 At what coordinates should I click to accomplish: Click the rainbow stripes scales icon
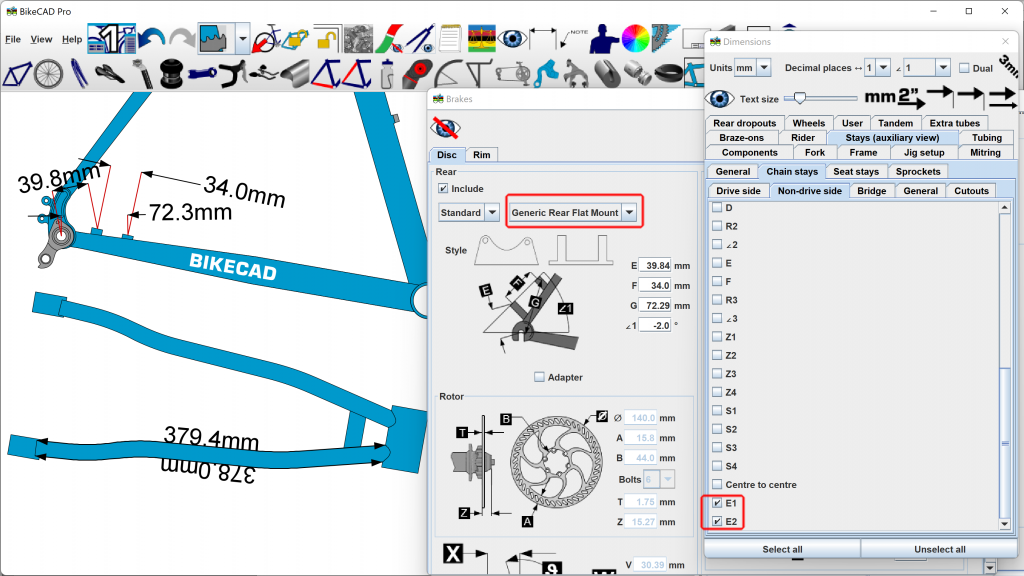point(481,39)
